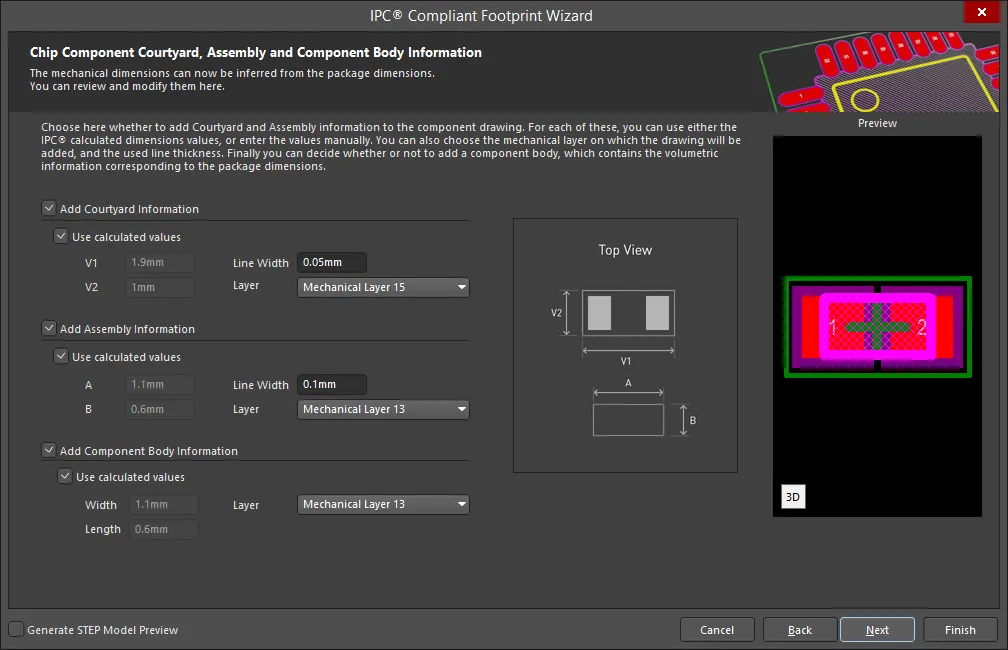Viewport: 1008px width, 650px height.
Task: Click the body Width 1.1mm field
Action: 163,505
